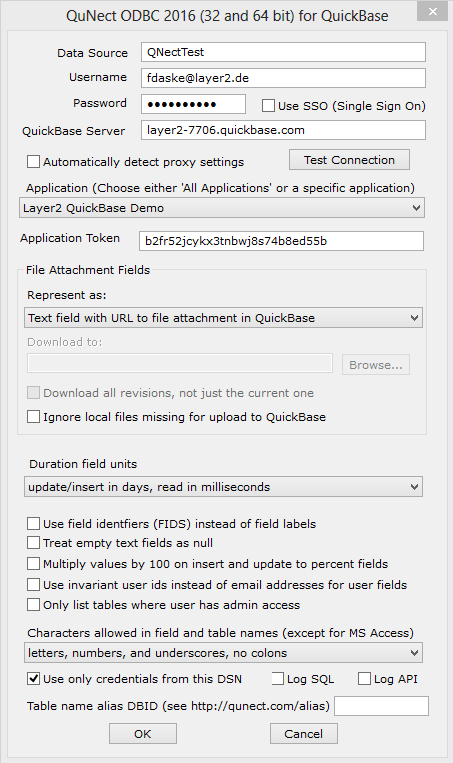Check Treat empty text fields as null
This screenshot has width=453, height=763.
pyautogui.click(x=33, y=543)
